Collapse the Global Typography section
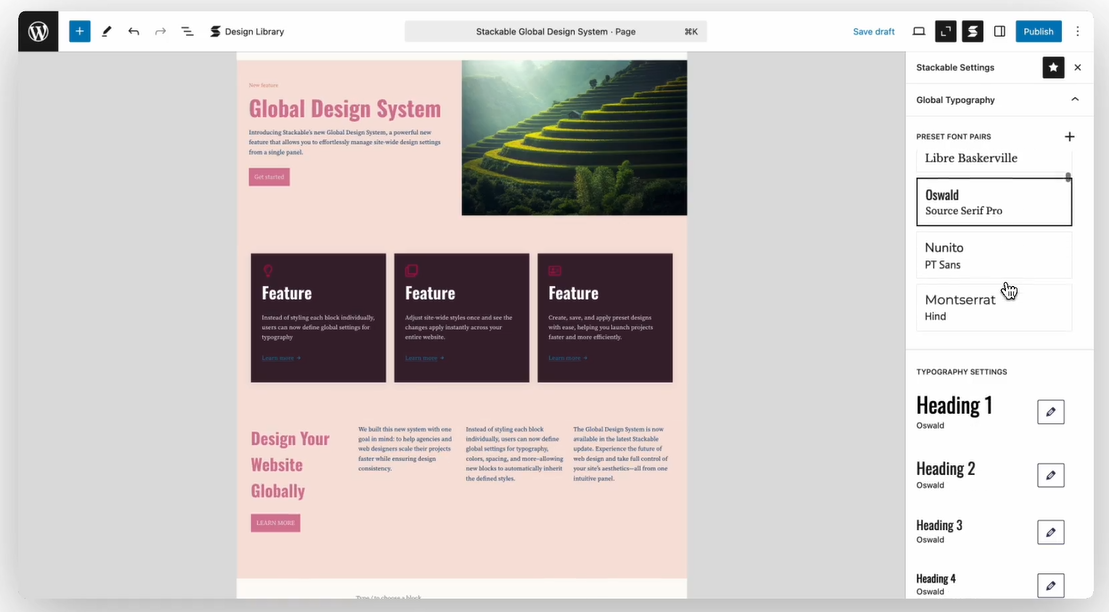This screenshot has height=612, width=1109. pos(1075,99)
